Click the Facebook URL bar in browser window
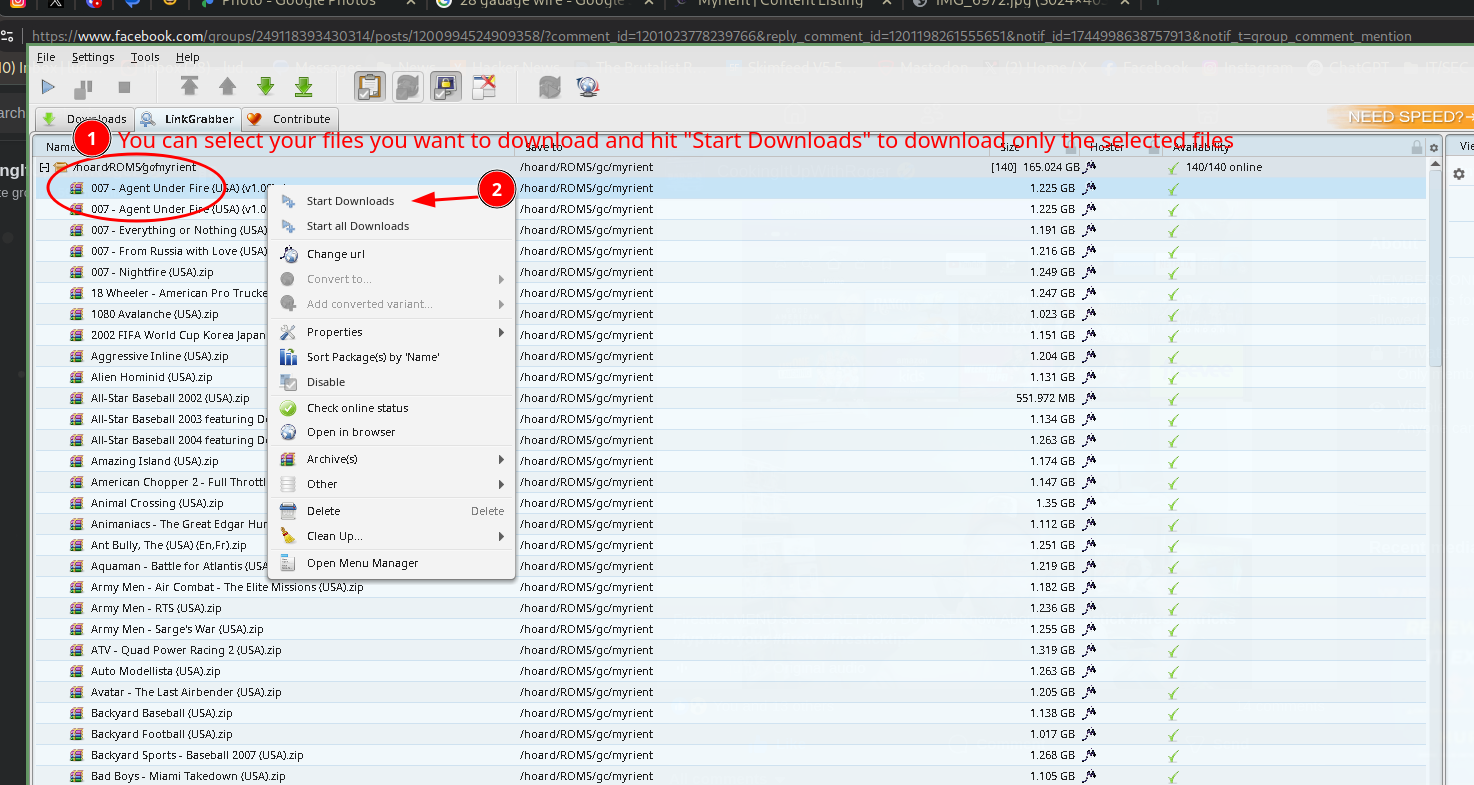 pyautogui.click(x=722, y=36)
